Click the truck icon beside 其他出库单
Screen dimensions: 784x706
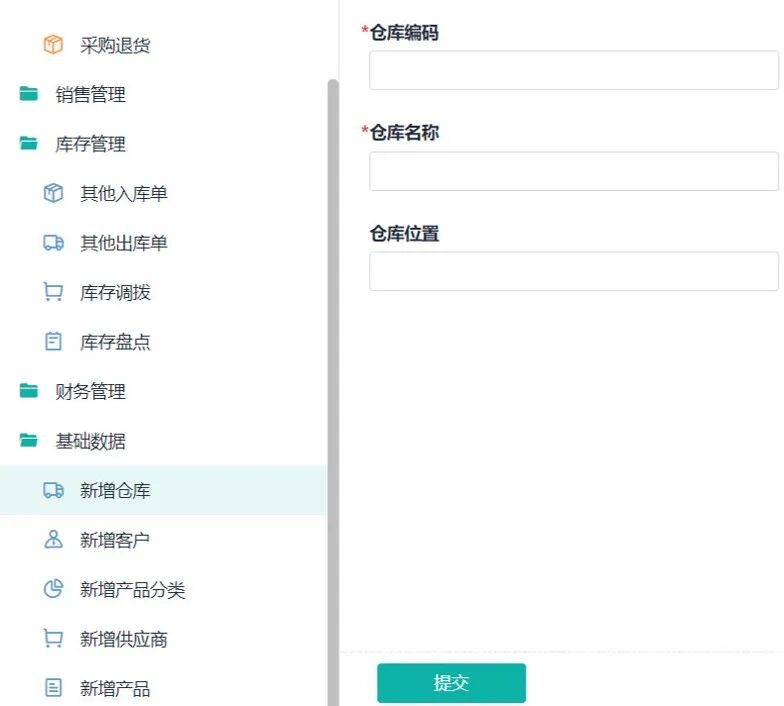pyautogui.click(x=53, y=242)
